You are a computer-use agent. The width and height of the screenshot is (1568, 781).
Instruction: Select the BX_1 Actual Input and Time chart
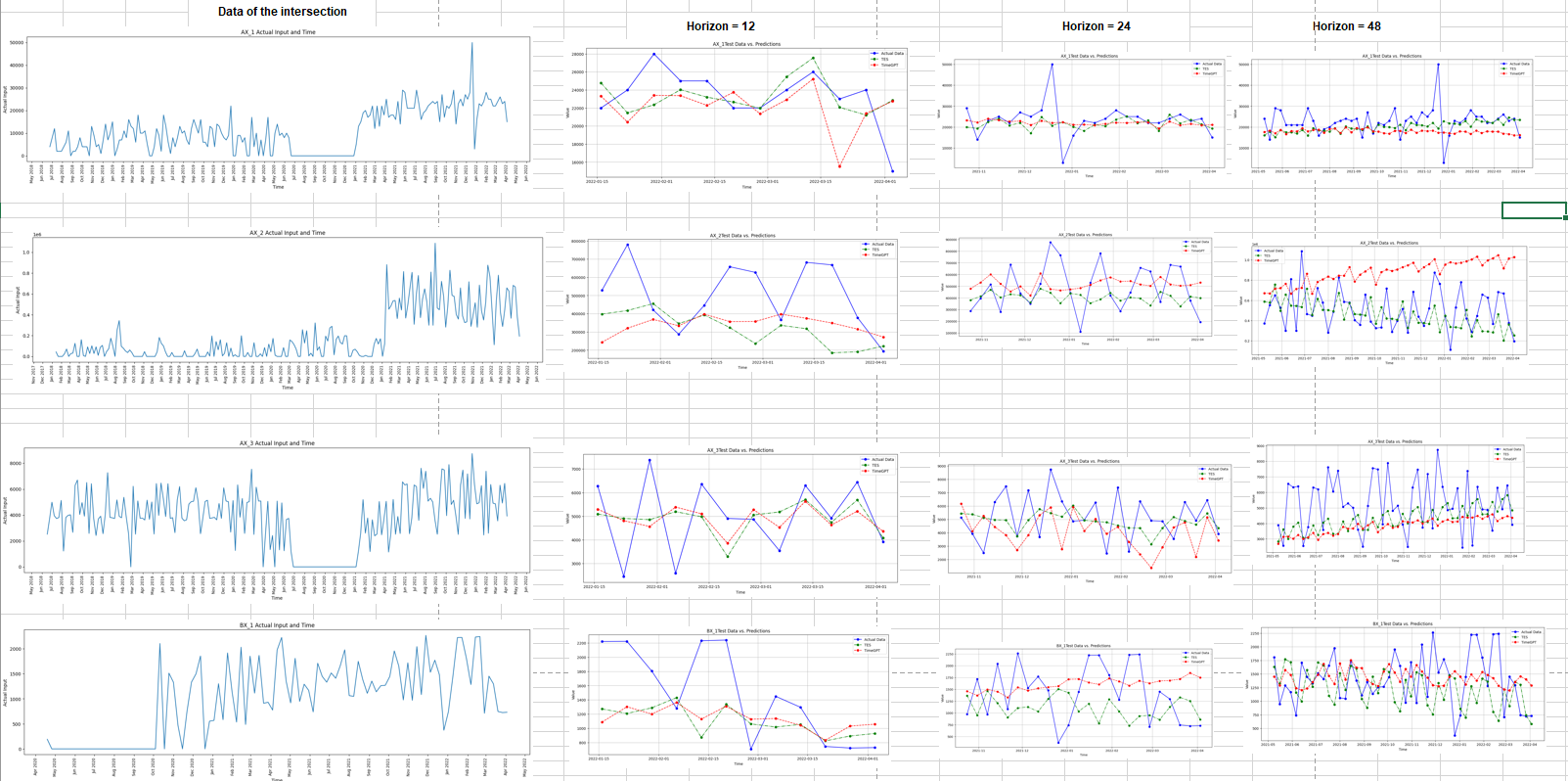pyautogui.click(x=267, y=699)
